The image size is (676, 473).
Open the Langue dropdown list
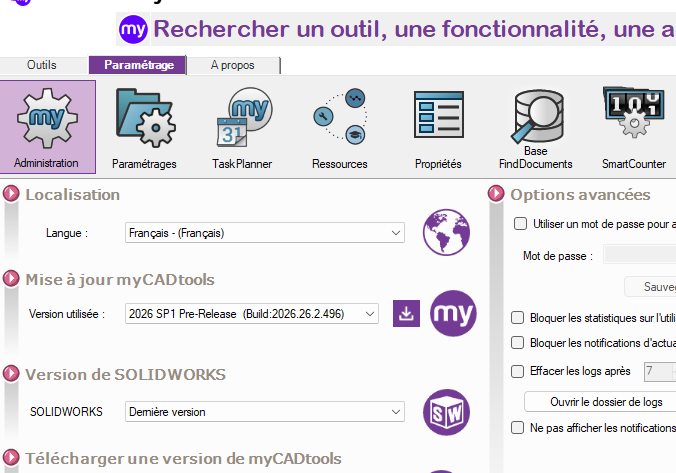(x=264, y=233)
